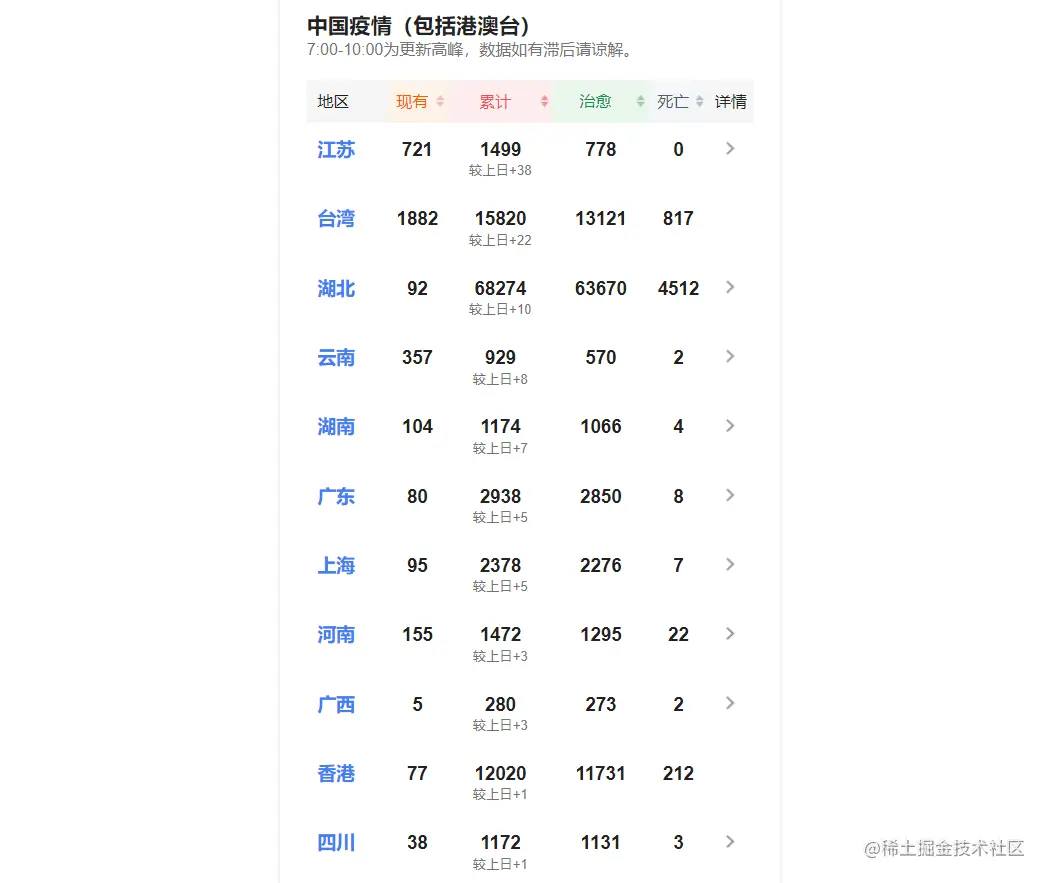
Task: Click the 现有 column header
Action: click(411, 102)
